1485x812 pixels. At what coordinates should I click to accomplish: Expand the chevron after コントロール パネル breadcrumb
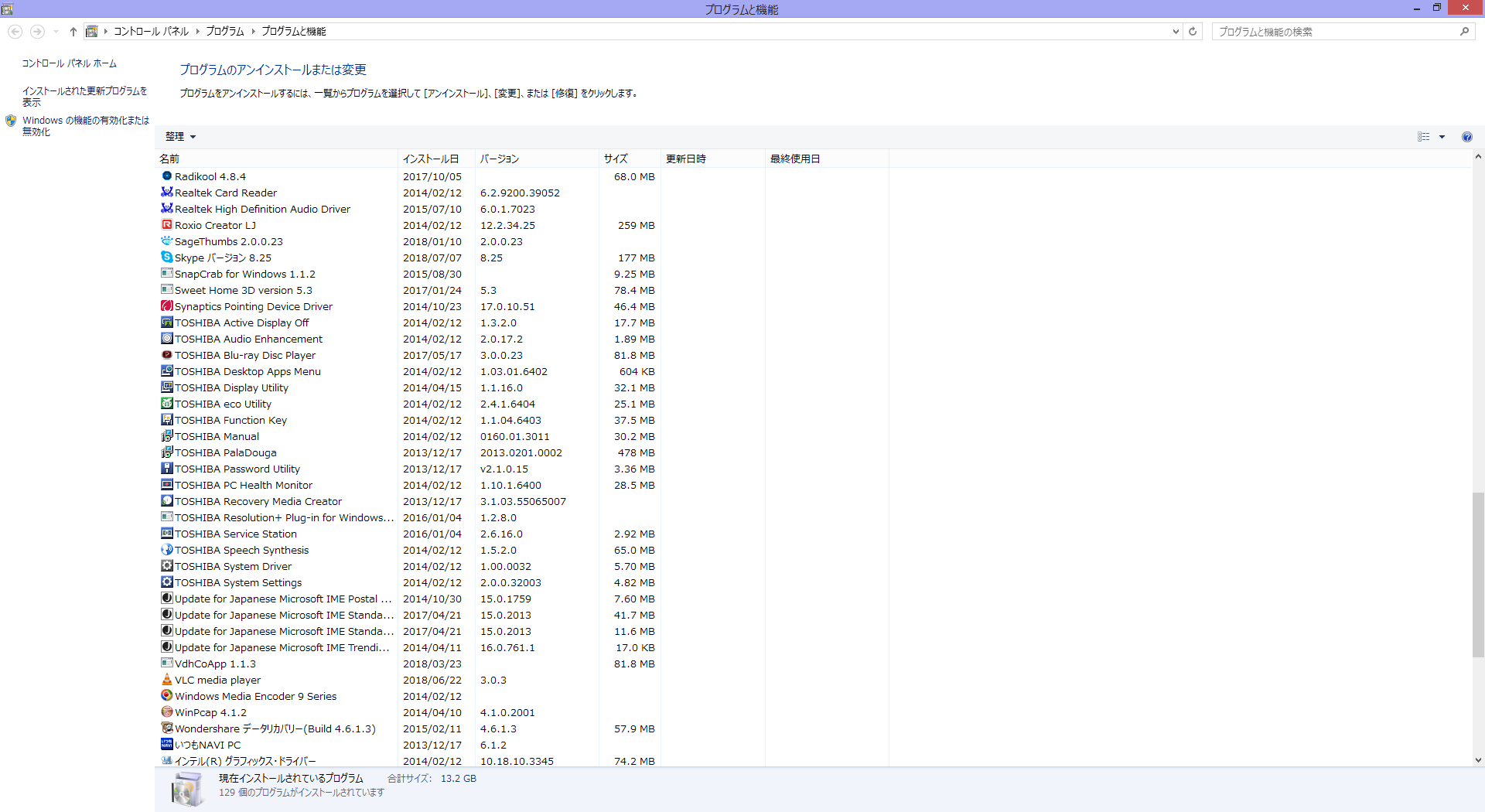198,32
